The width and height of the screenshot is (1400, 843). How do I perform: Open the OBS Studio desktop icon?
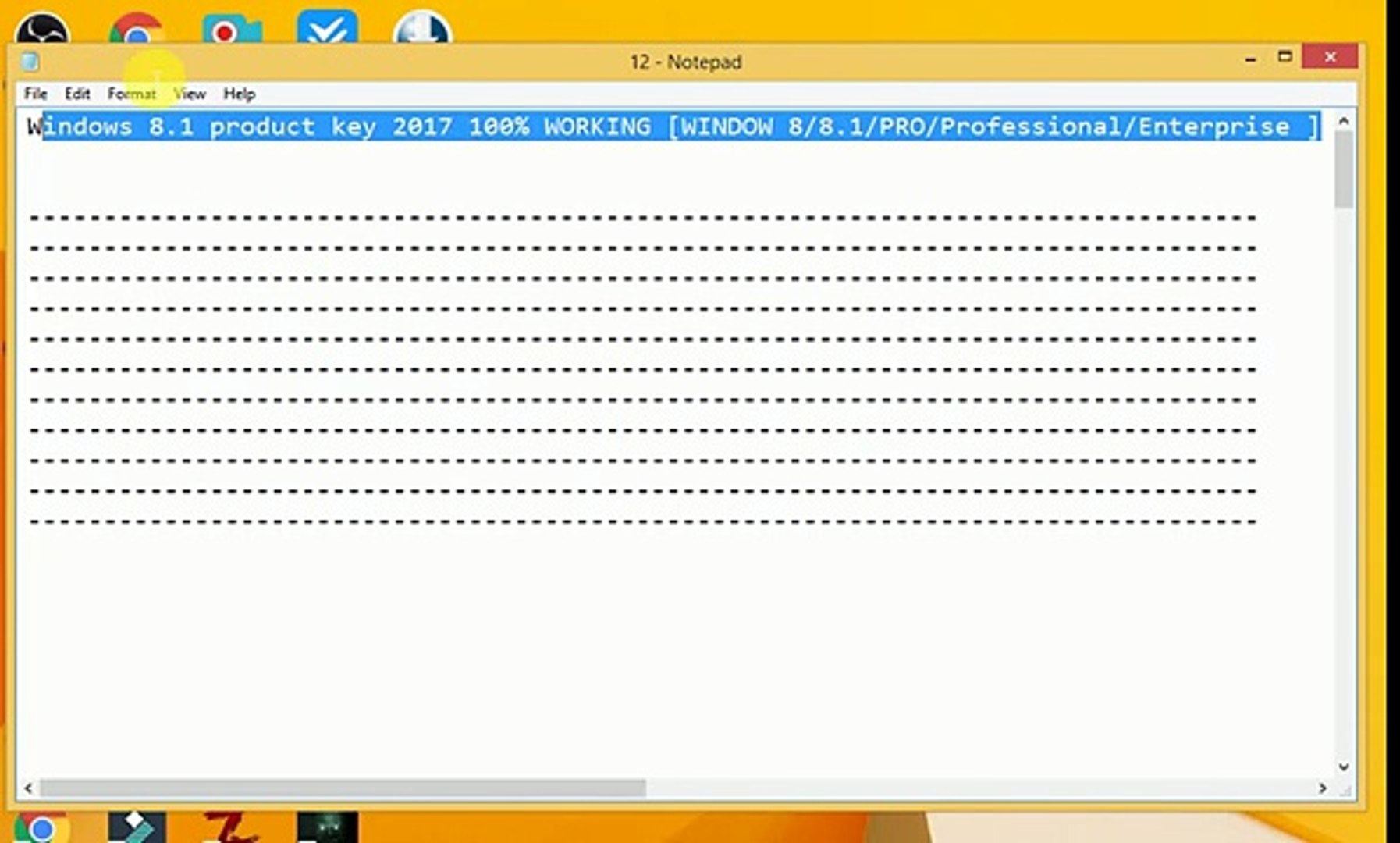tap(42, 30)
